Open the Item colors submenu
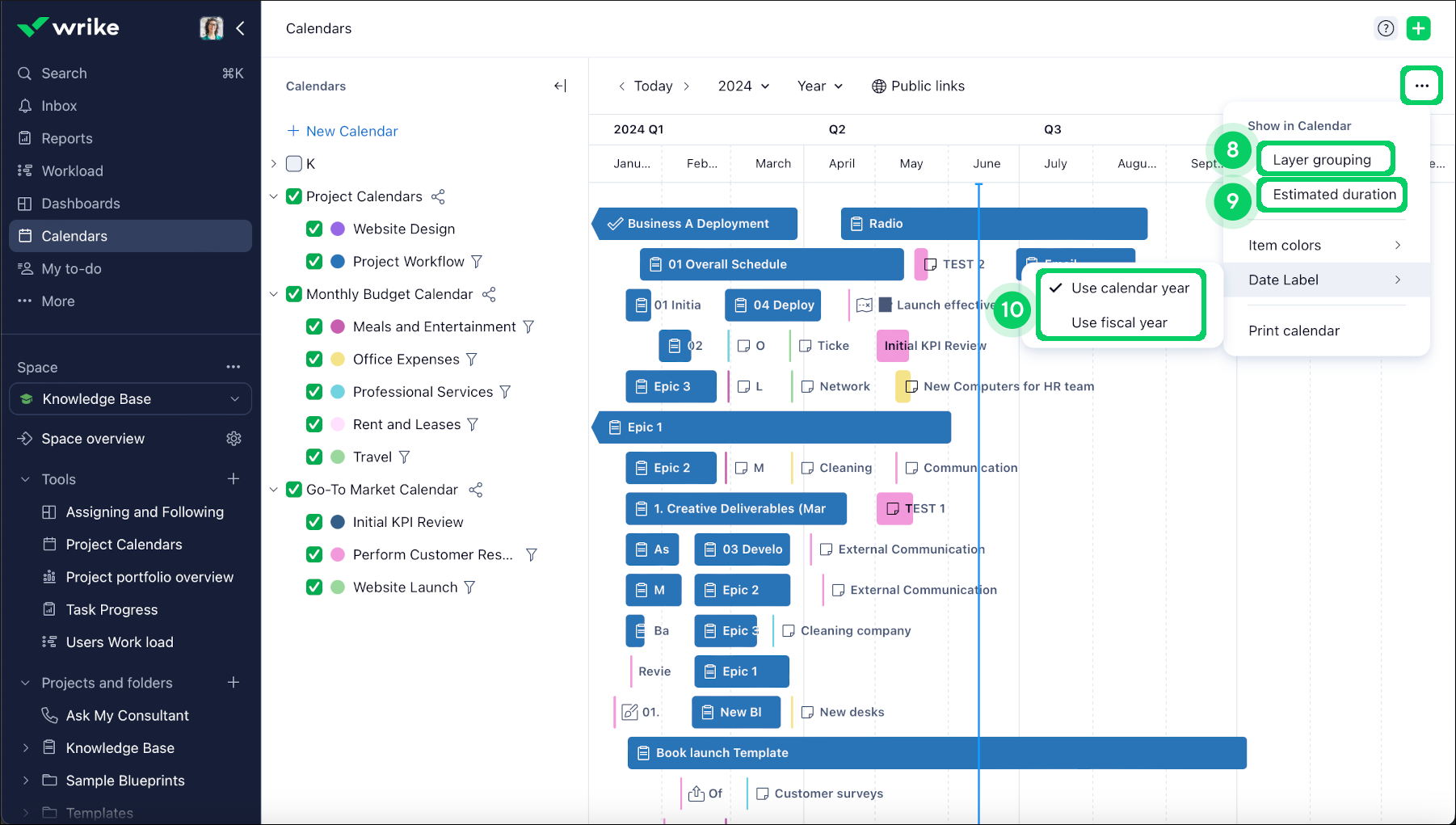Screen dimensions: 1456x825 [x=1285, y=245]
